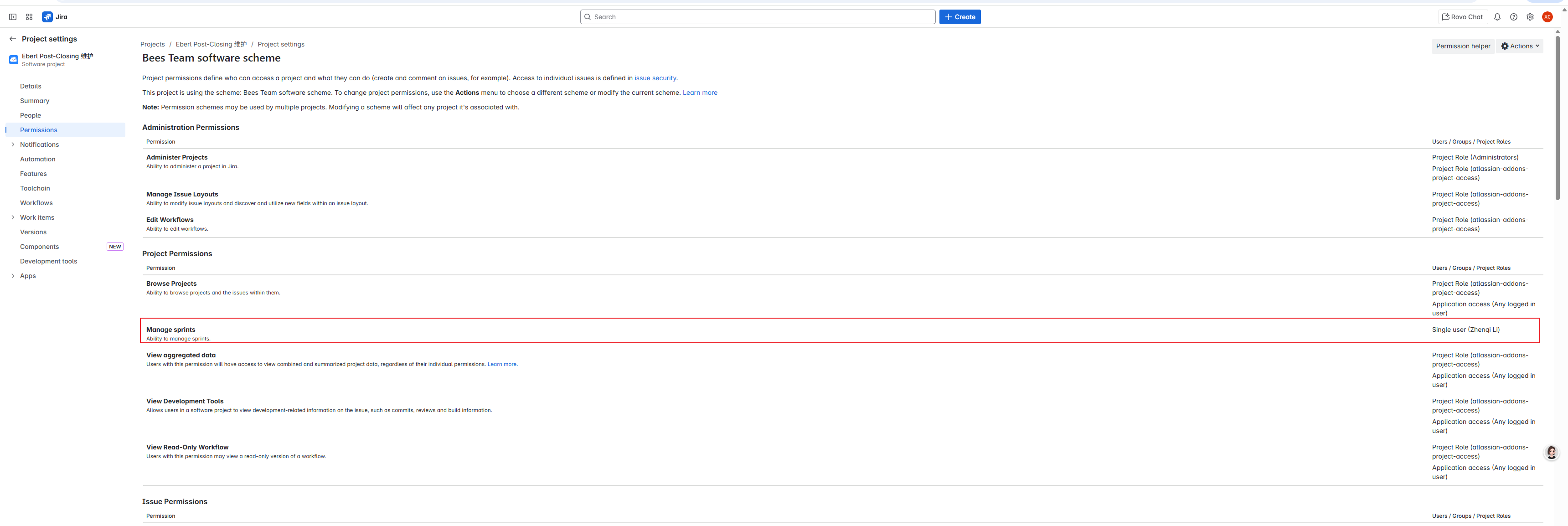This screenshot has width=1568, height=526.
Task: Expand the Work items sidebar section
Action: coord(13,218)
